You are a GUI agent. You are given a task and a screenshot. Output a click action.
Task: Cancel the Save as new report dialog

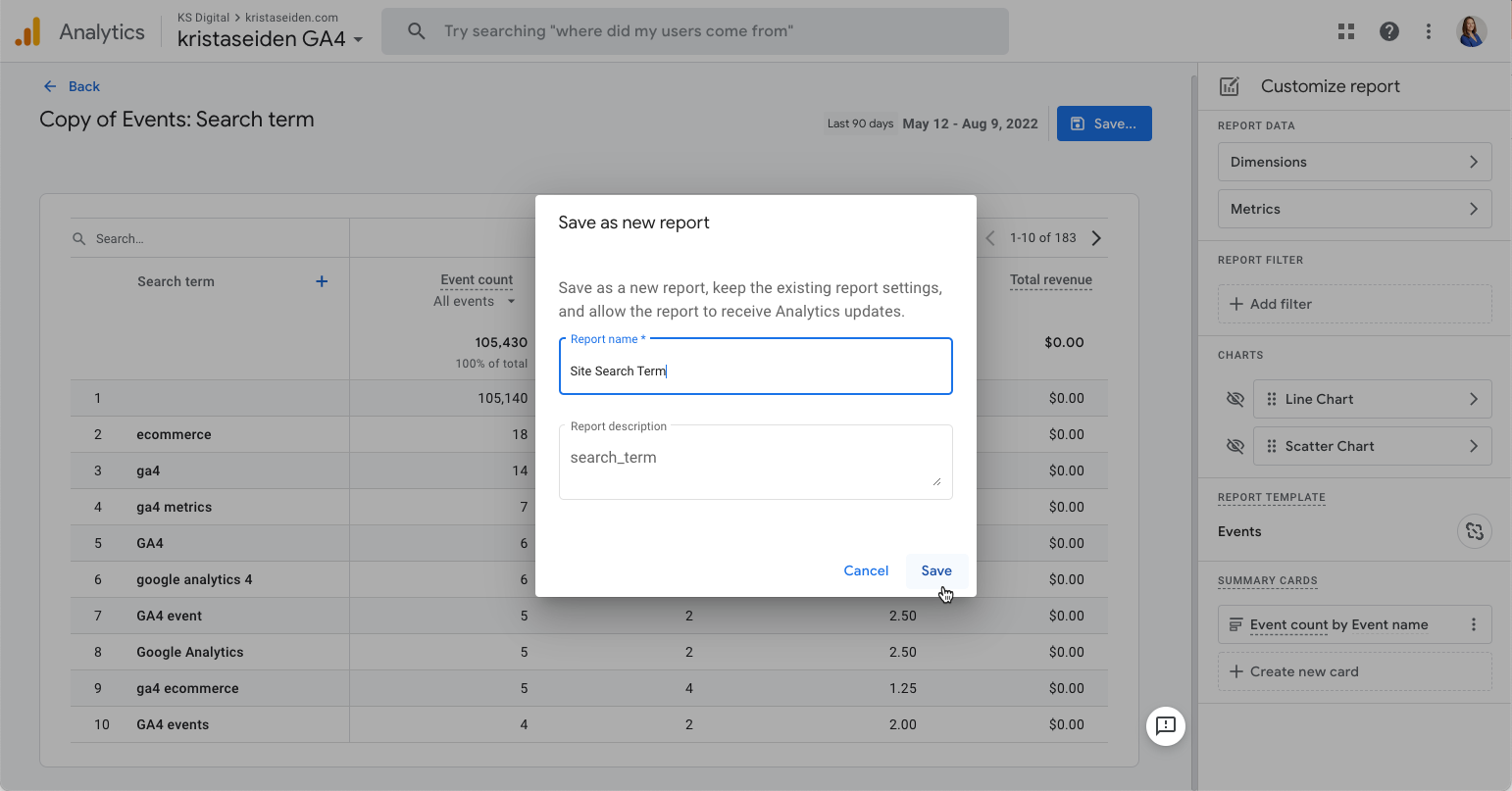[866, 570]
